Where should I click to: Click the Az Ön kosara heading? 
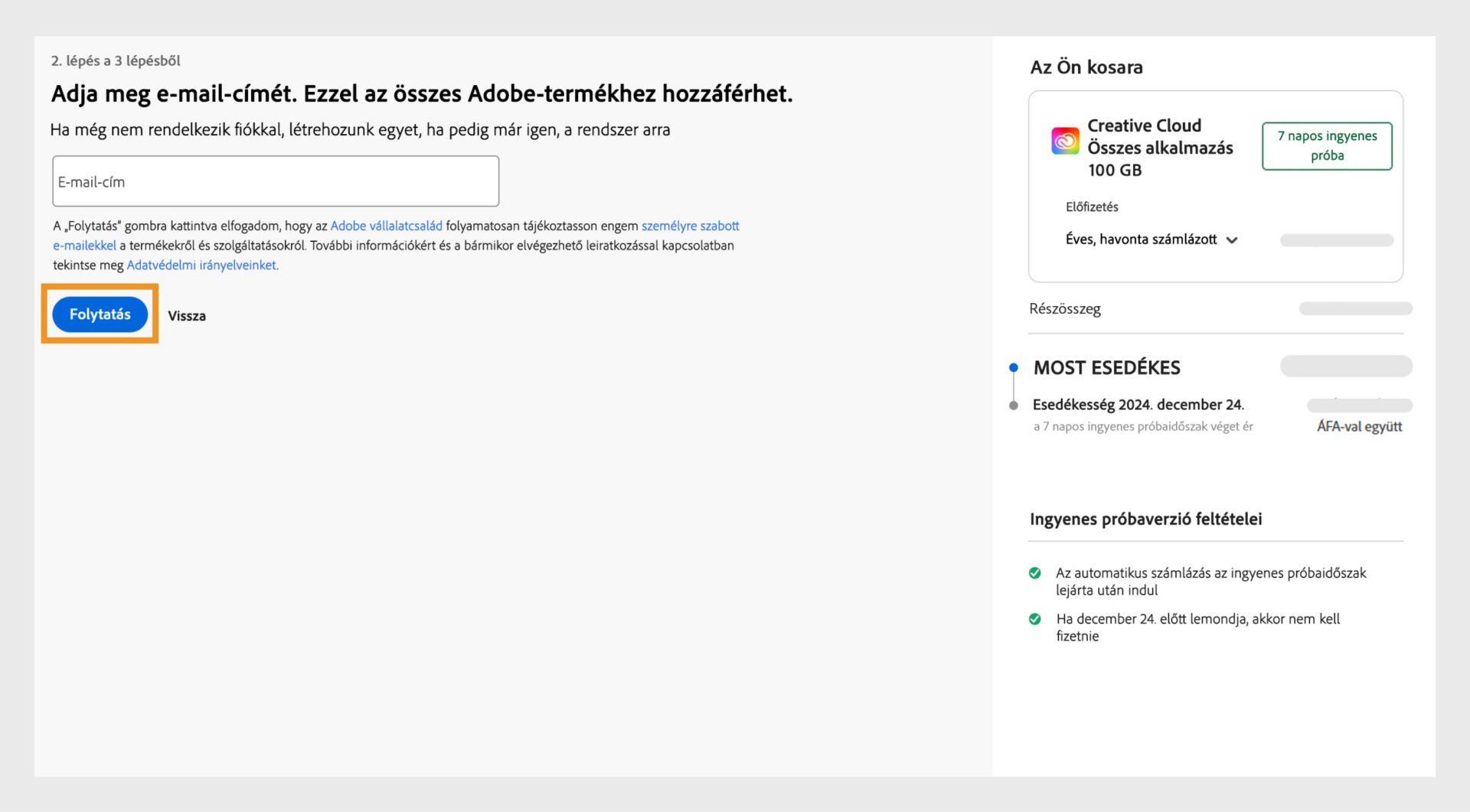1086,67
